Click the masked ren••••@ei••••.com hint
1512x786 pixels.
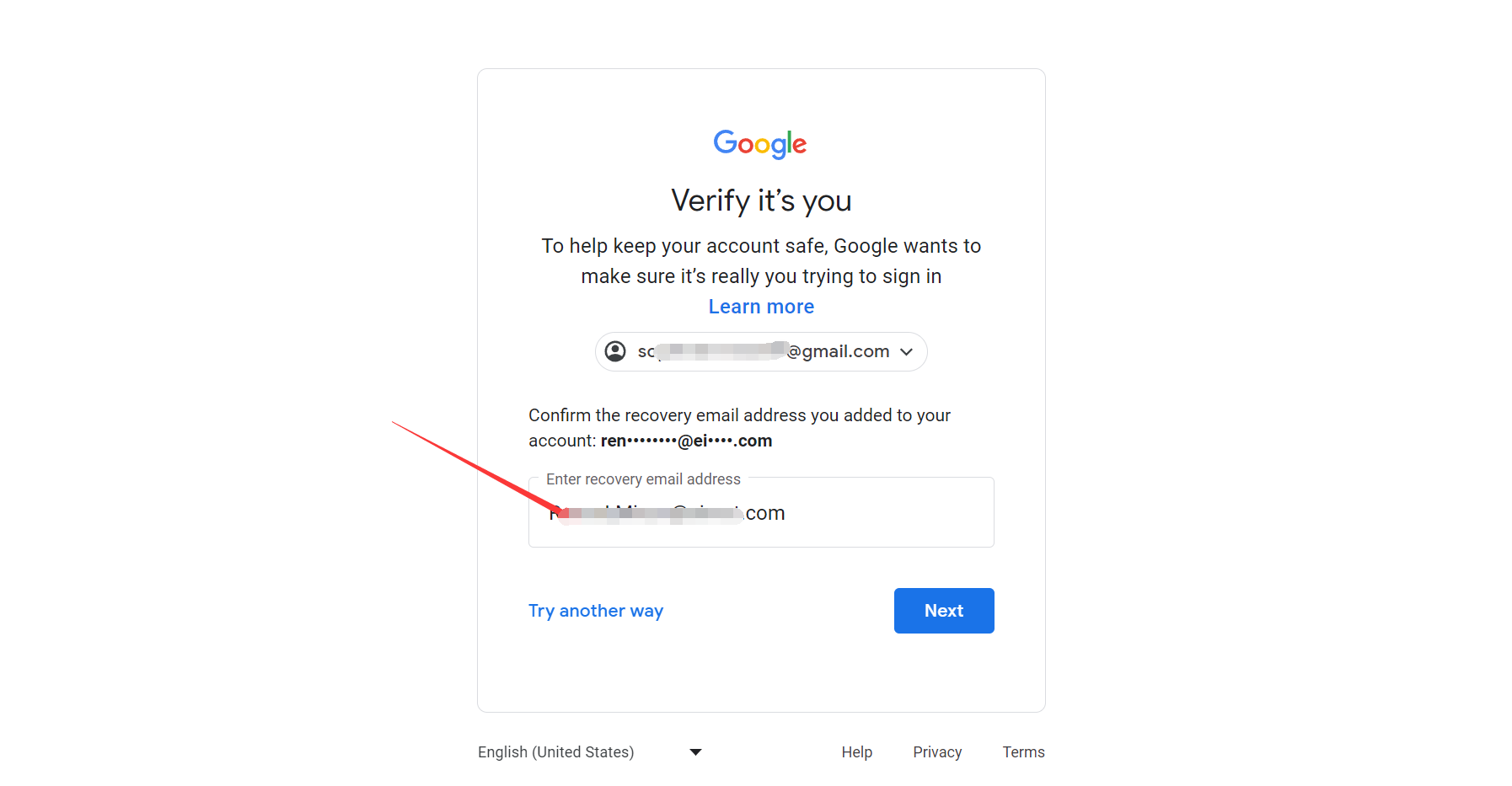[686, 441]
